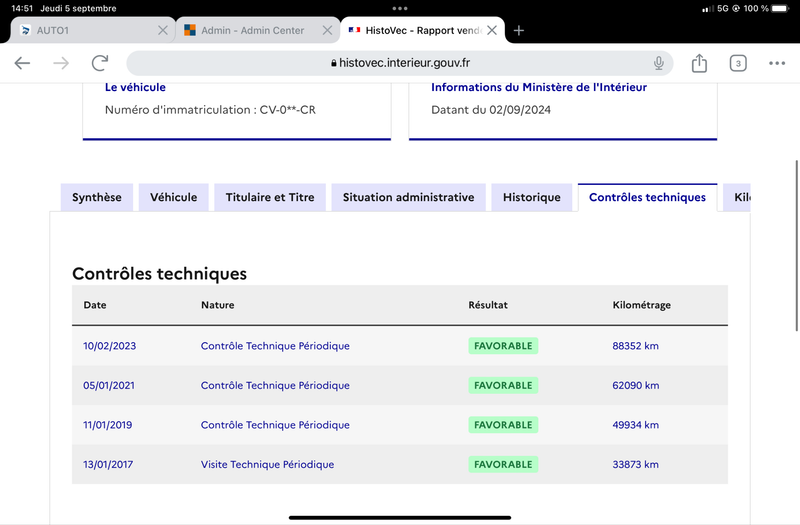Reload the HistoVec page
This screenshot has height=525, width=800.
click(x=100, y=63)
